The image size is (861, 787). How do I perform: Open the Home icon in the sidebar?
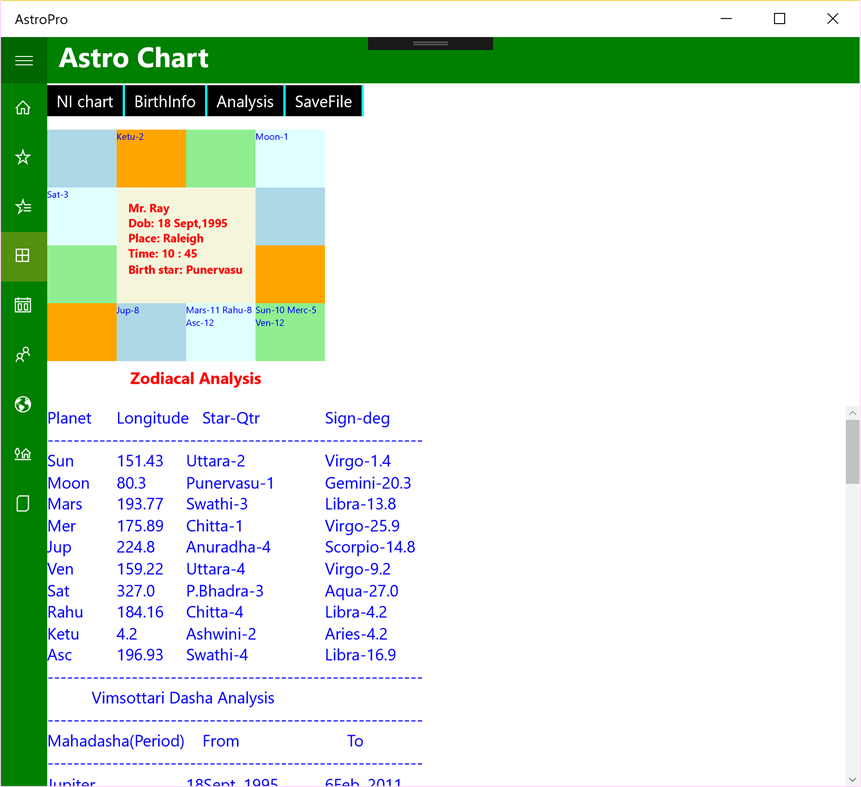(x=22, y=107)
